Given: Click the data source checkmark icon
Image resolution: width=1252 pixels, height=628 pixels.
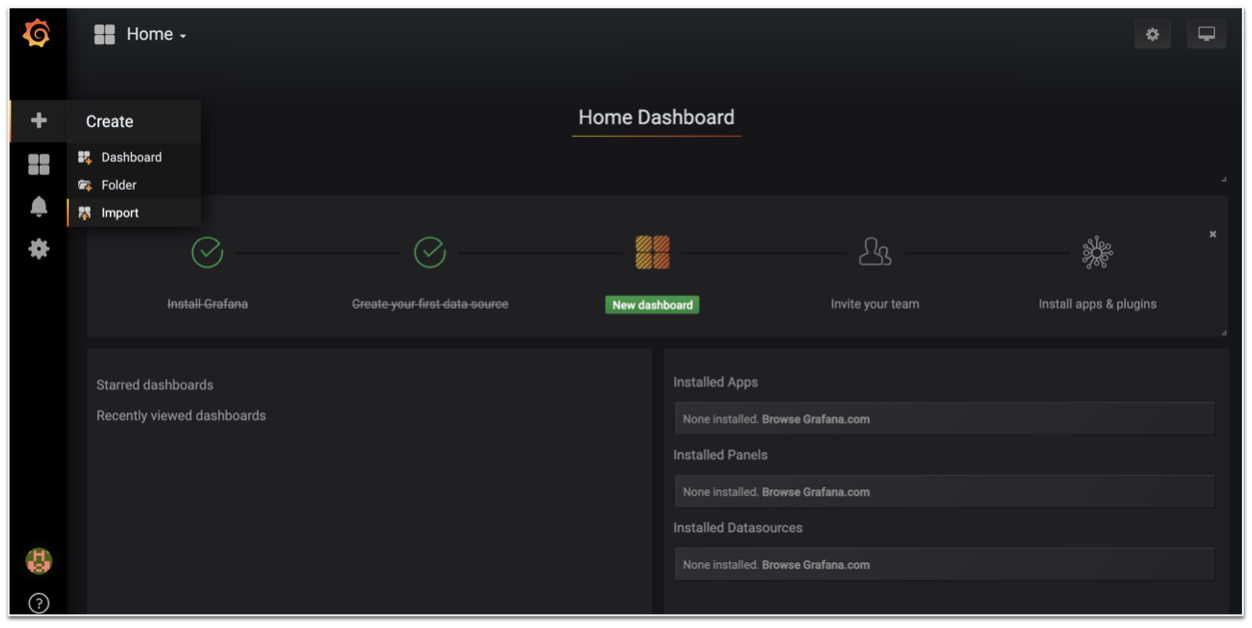Looking at the screenshot, I should click(430, 252).
